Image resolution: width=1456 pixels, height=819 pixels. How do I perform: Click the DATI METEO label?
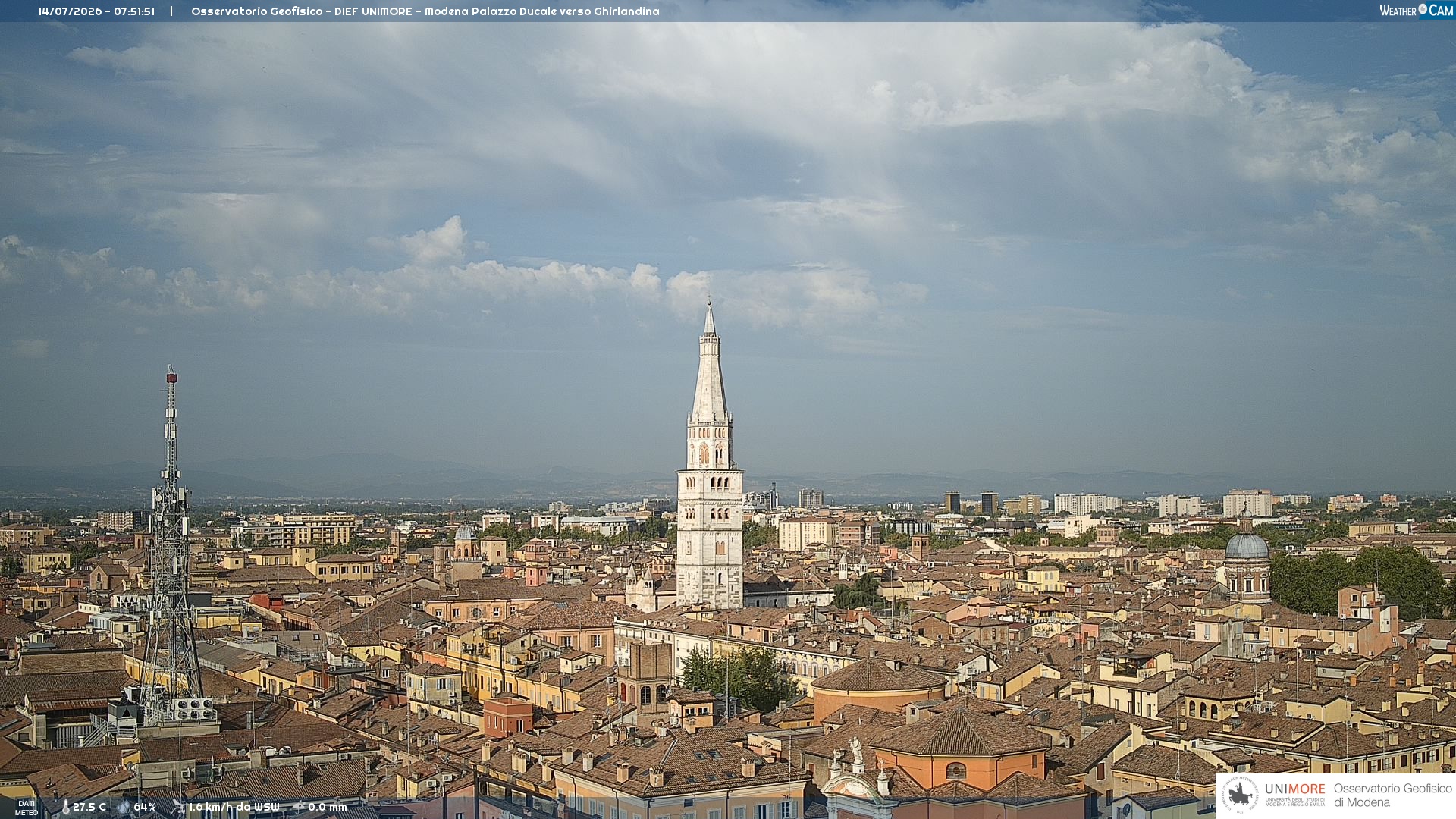pos(27,808)
